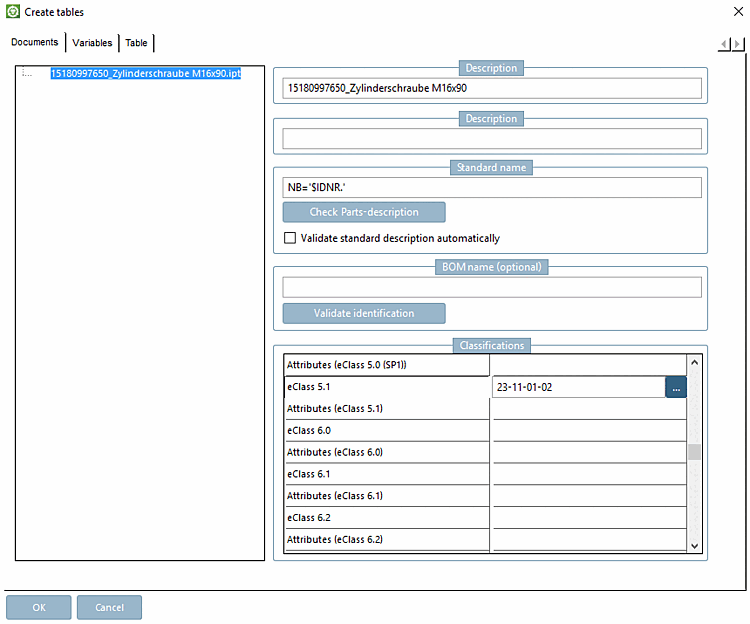Click the Standard name input field
Screen dimensions: 750x624
tap(492, 187)
